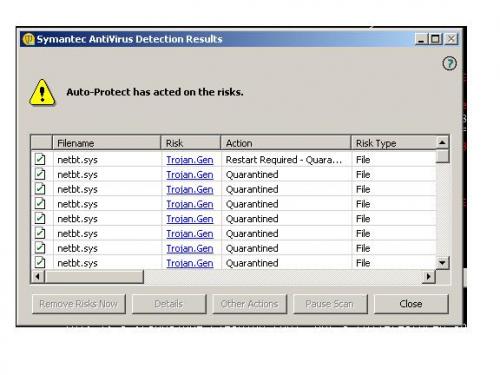Click the horizontal scrollbar left arrow

pyautogui.click(x=38, y=276)
